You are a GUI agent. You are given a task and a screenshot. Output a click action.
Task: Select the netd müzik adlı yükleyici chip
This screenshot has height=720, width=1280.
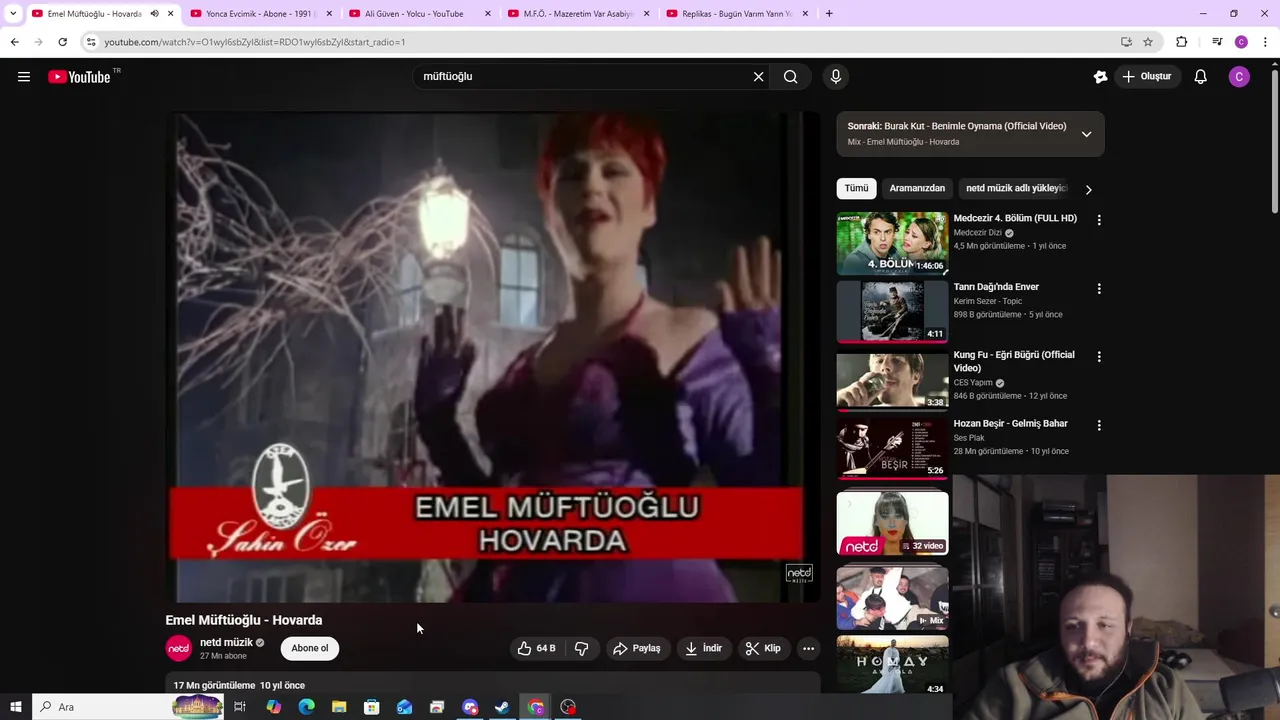(x=1016, y=188)
